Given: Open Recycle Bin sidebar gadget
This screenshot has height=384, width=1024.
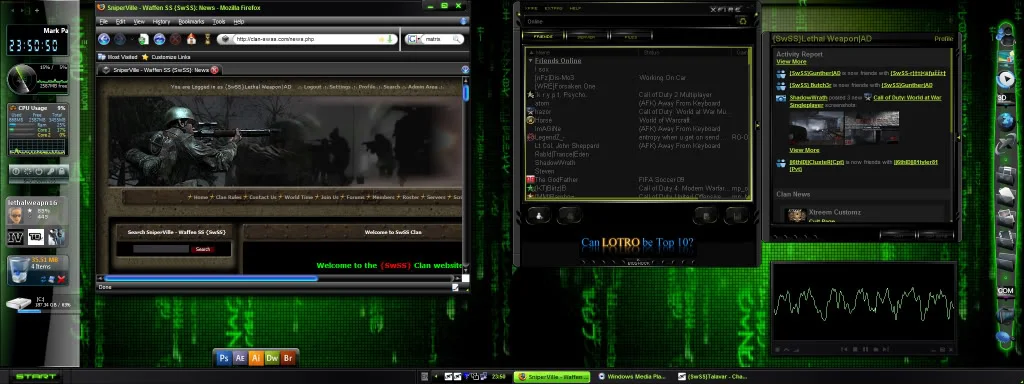Looking at the screenshot, I should 39,270.
